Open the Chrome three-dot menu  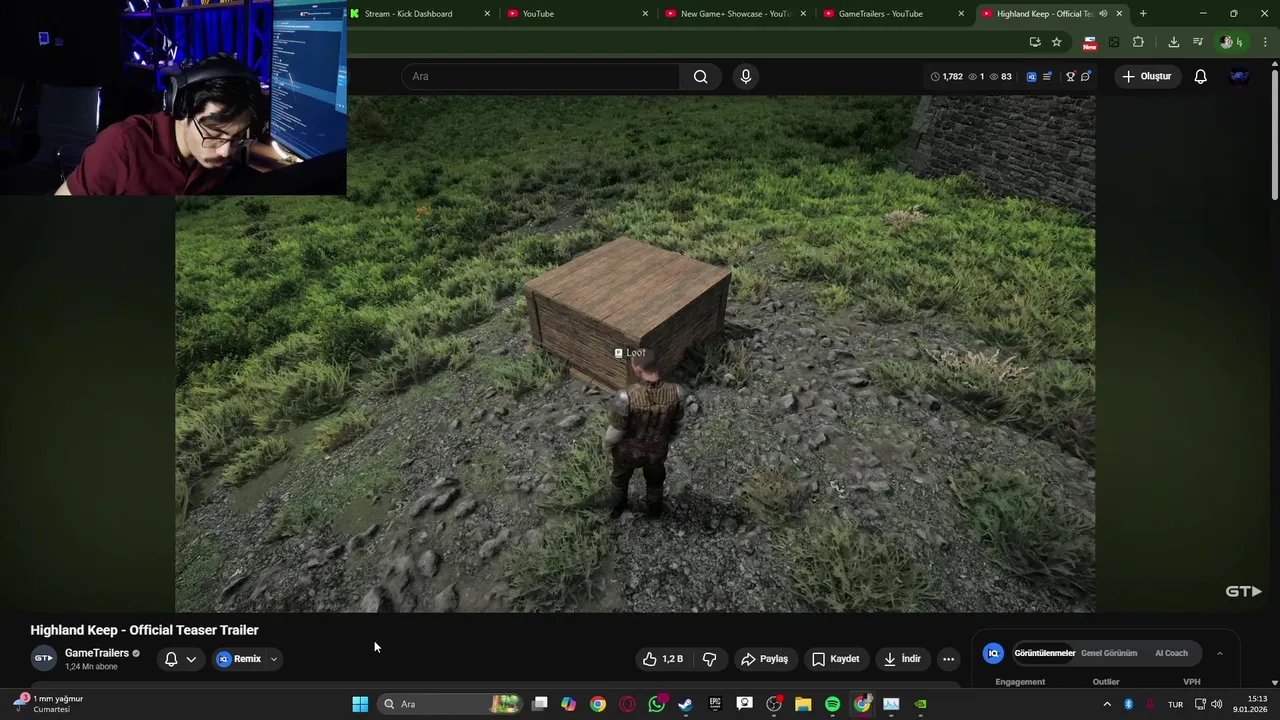point(1265,42)
